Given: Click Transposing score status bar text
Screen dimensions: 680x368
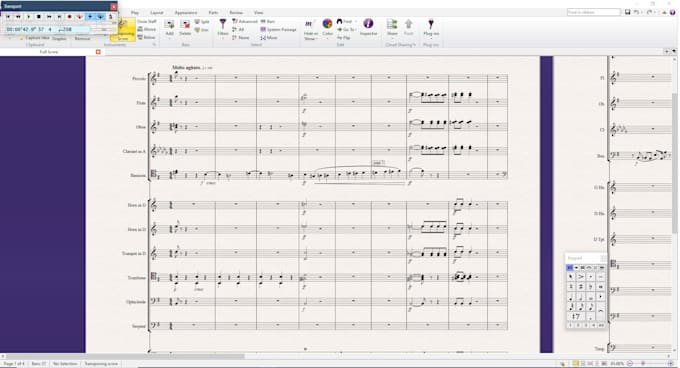Looking at the screenshot, I should (101, 364).
